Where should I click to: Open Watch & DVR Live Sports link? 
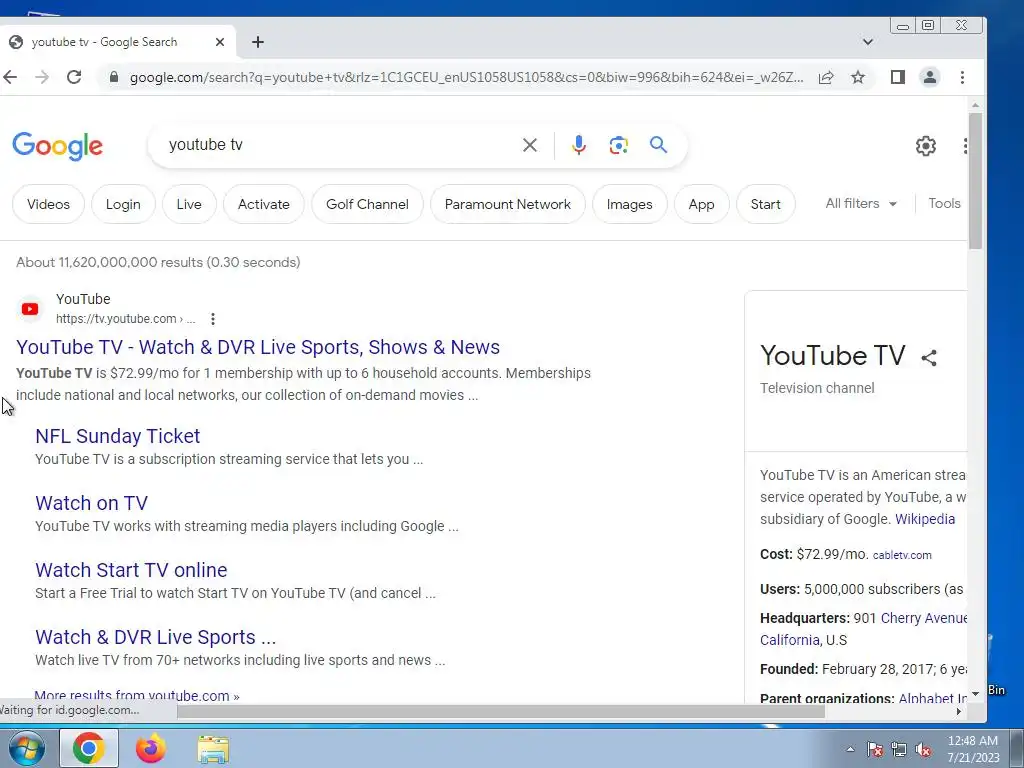[x=155, y=637]
